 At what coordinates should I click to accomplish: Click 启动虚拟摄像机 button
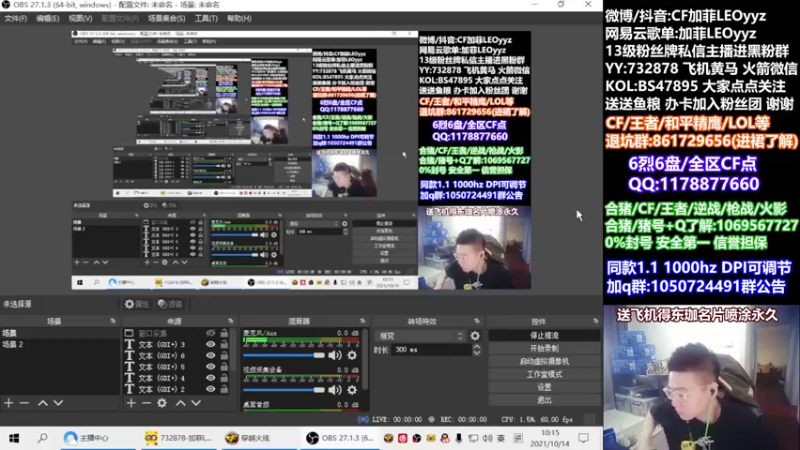pos(544,361)
